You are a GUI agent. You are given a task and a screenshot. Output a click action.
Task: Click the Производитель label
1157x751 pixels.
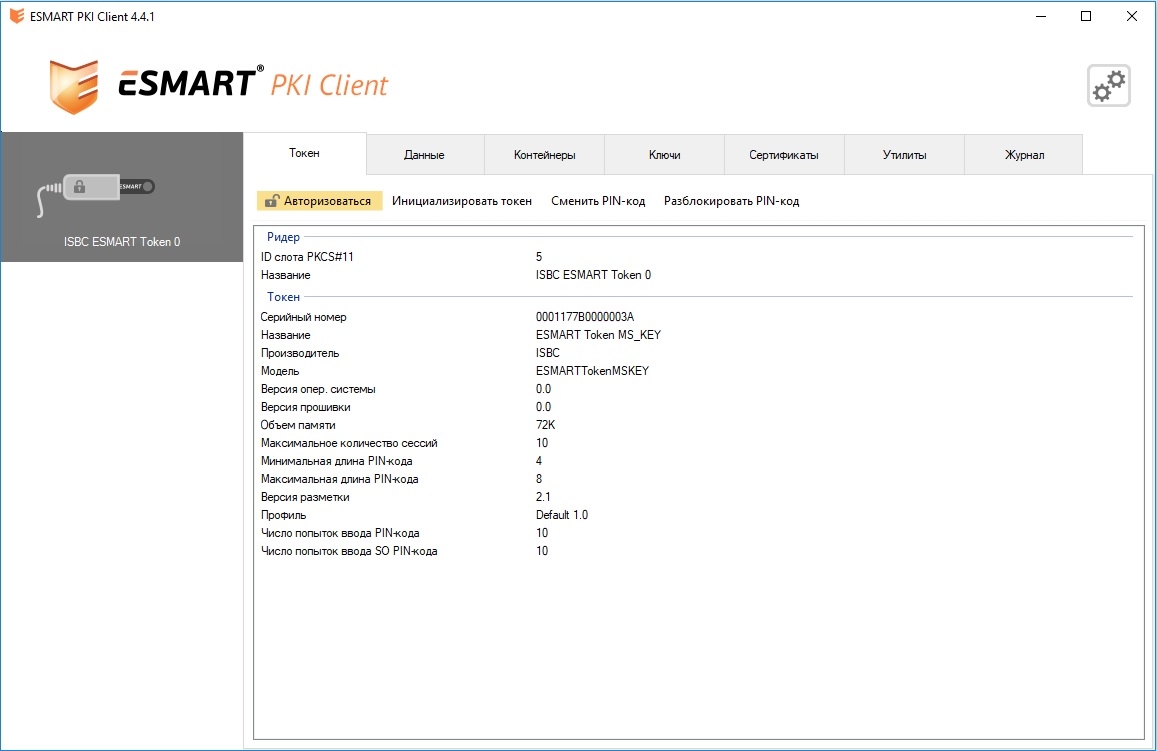coord(300,353)
